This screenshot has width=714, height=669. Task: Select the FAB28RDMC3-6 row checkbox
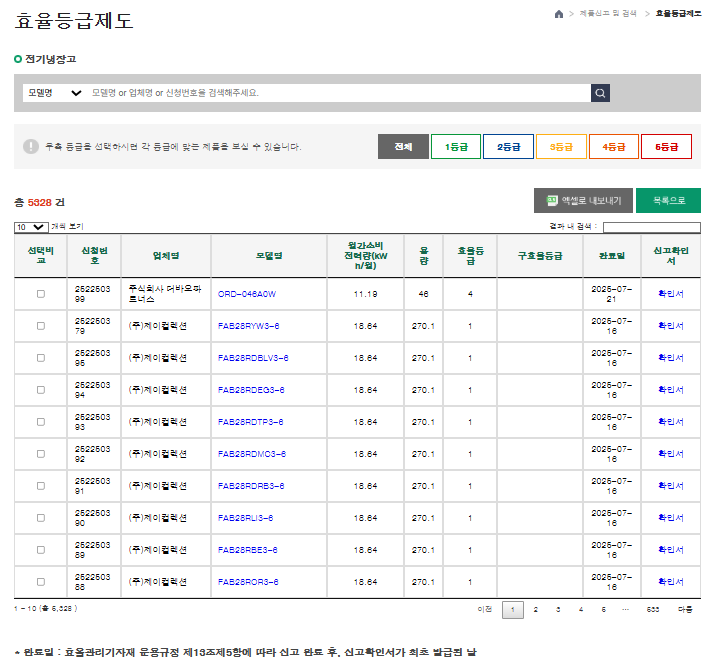coord(41,454)
